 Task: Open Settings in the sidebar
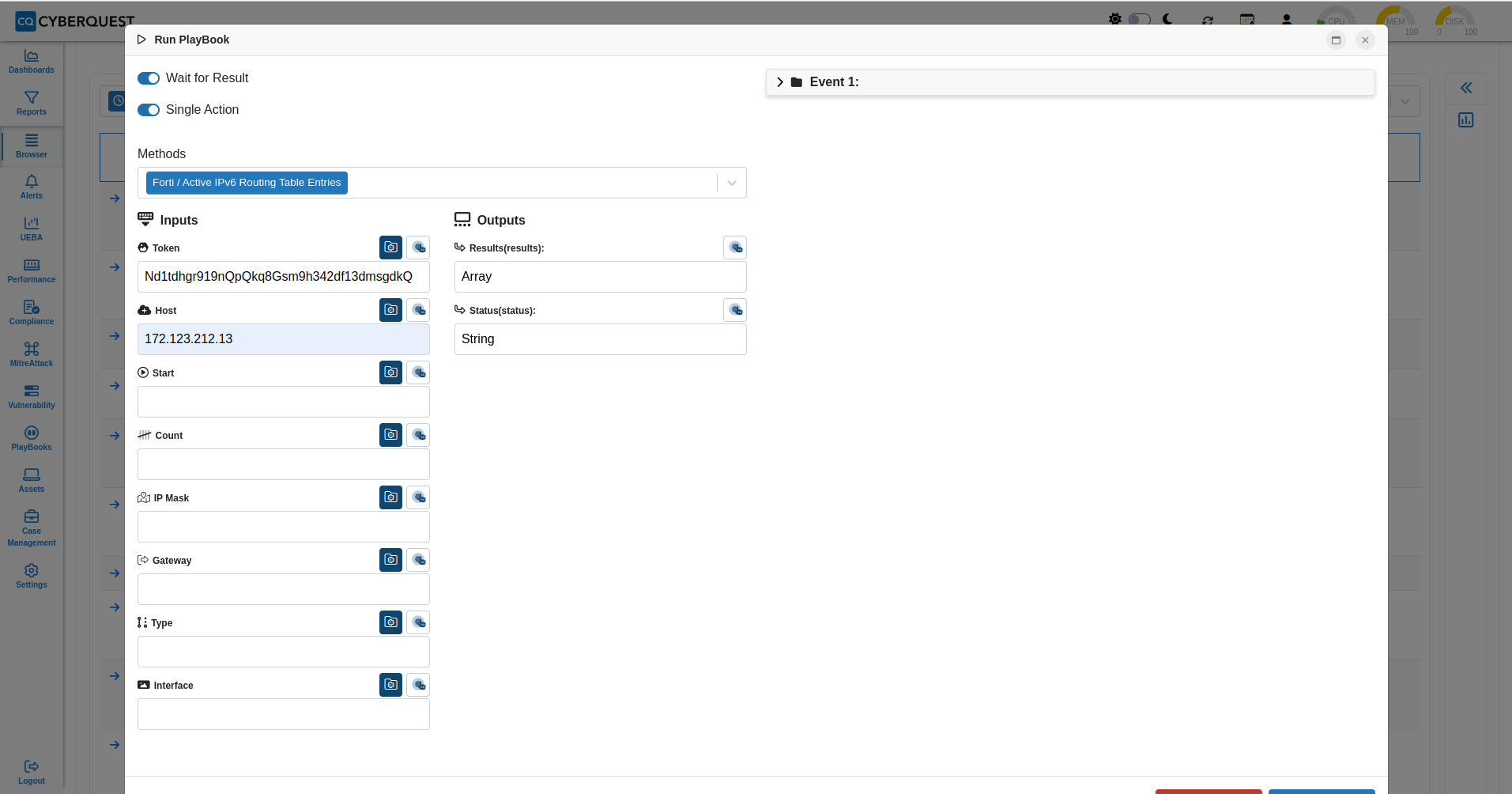point(32,577)
